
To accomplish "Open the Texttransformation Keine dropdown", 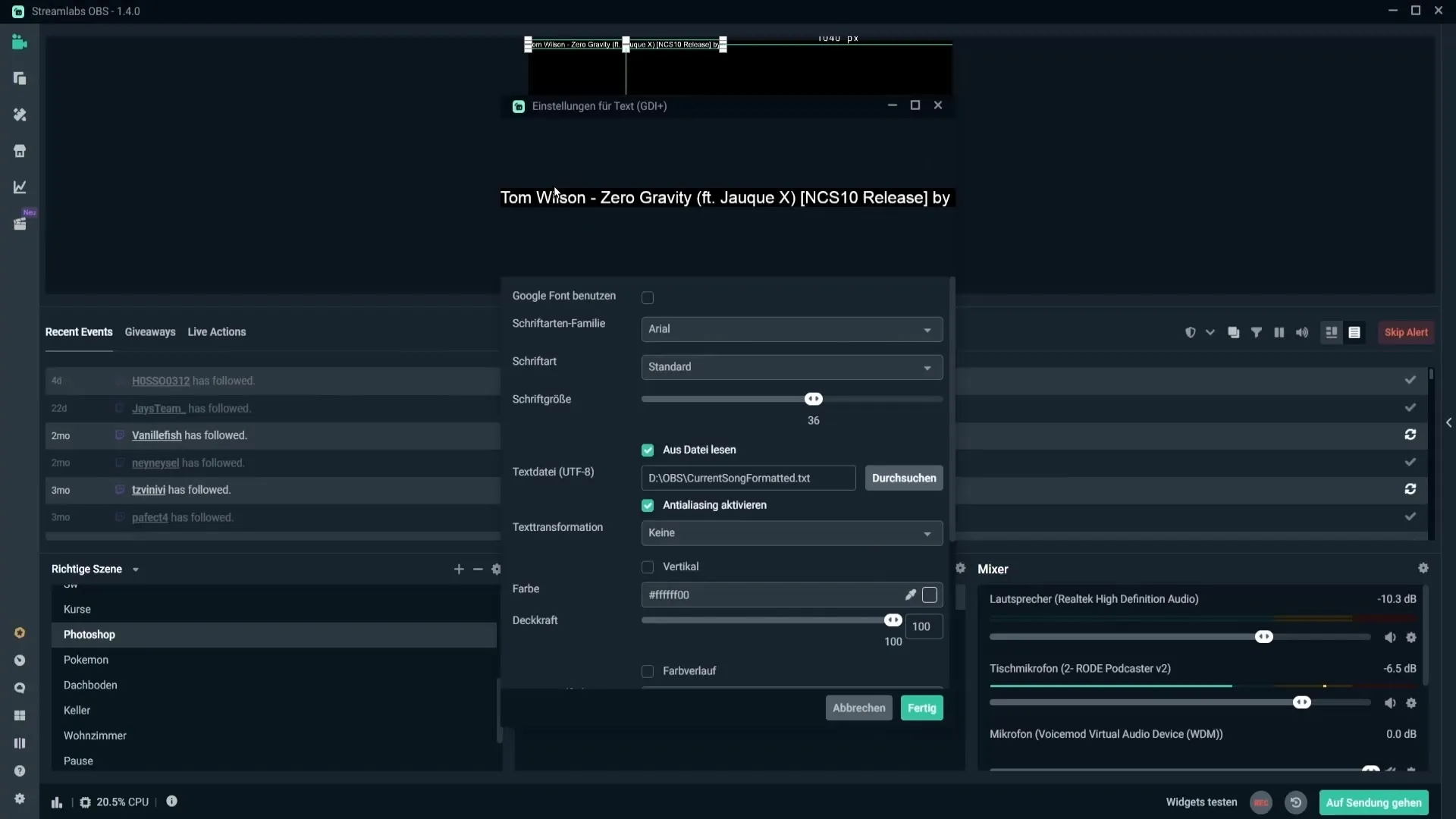I will (x=792, y=533).
